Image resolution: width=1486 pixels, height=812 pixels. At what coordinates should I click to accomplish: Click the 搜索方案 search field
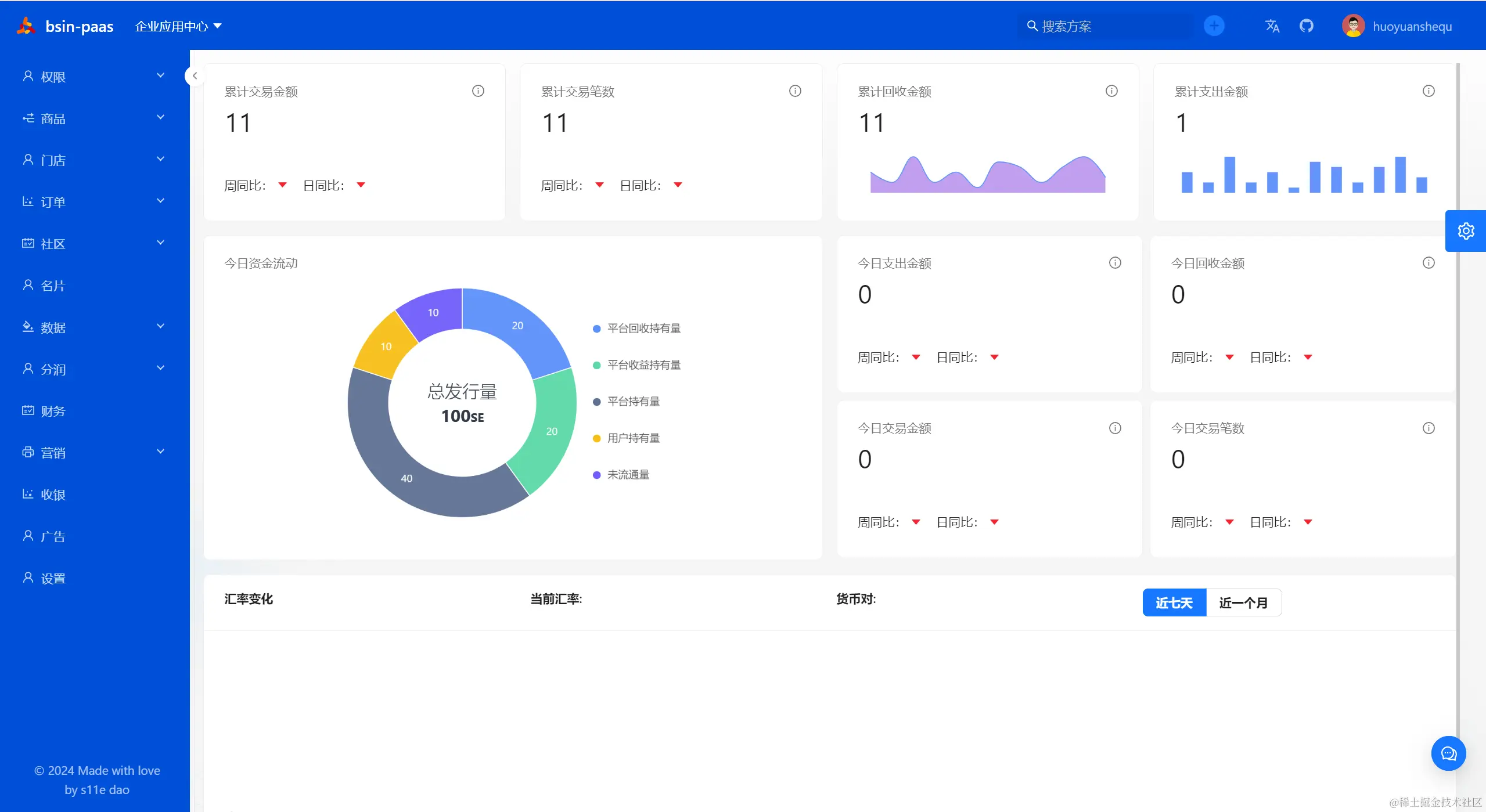click(x=1103, y=26)
